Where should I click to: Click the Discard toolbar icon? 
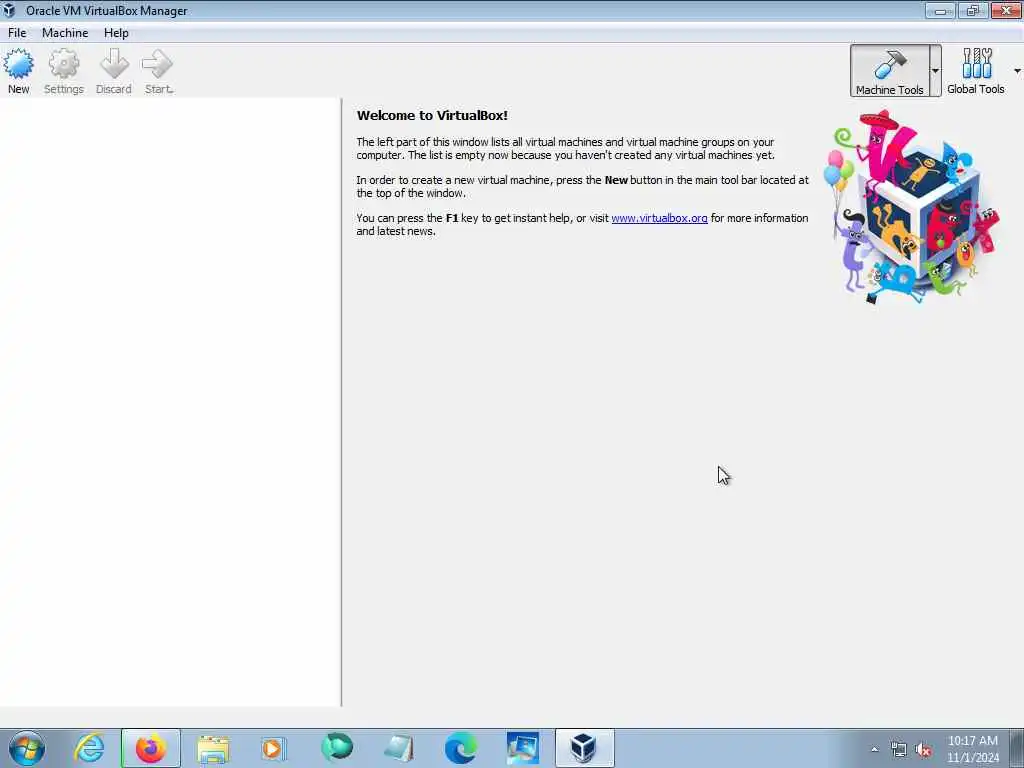tap(114, 71)
